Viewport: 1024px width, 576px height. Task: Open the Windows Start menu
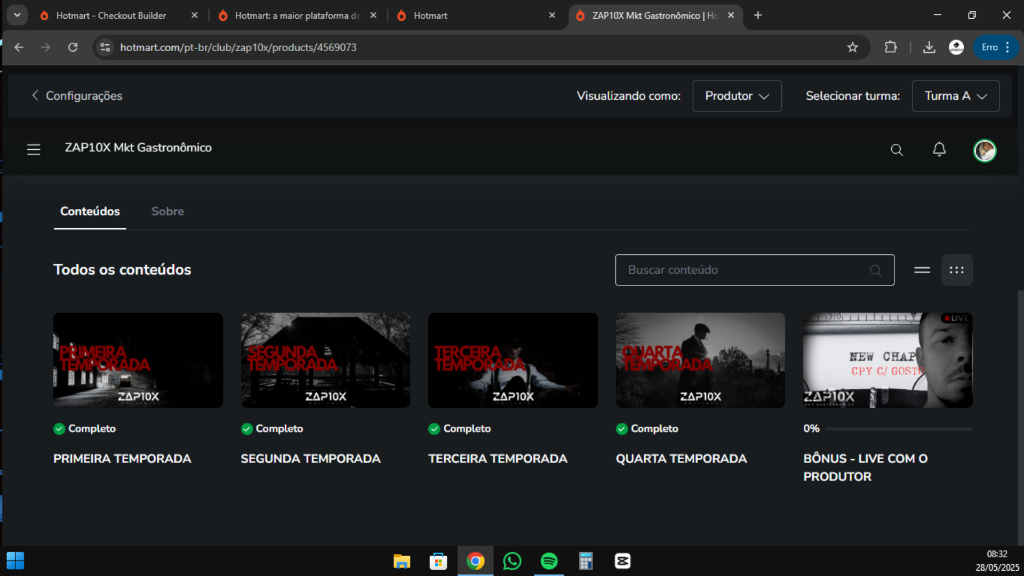(x=16, y=561)
